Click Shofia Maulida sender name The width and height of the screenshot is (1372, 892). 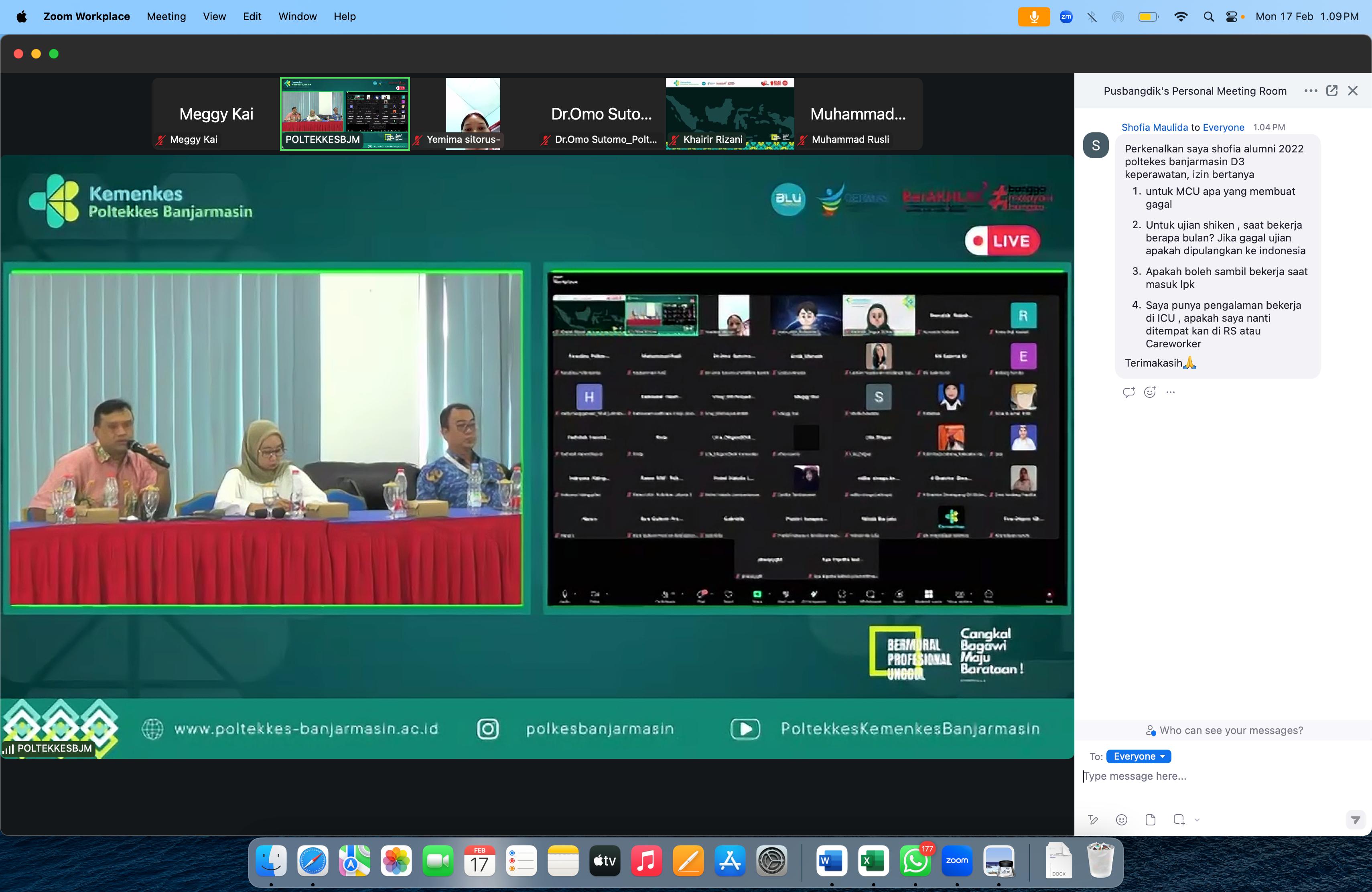coord(1154,128)
